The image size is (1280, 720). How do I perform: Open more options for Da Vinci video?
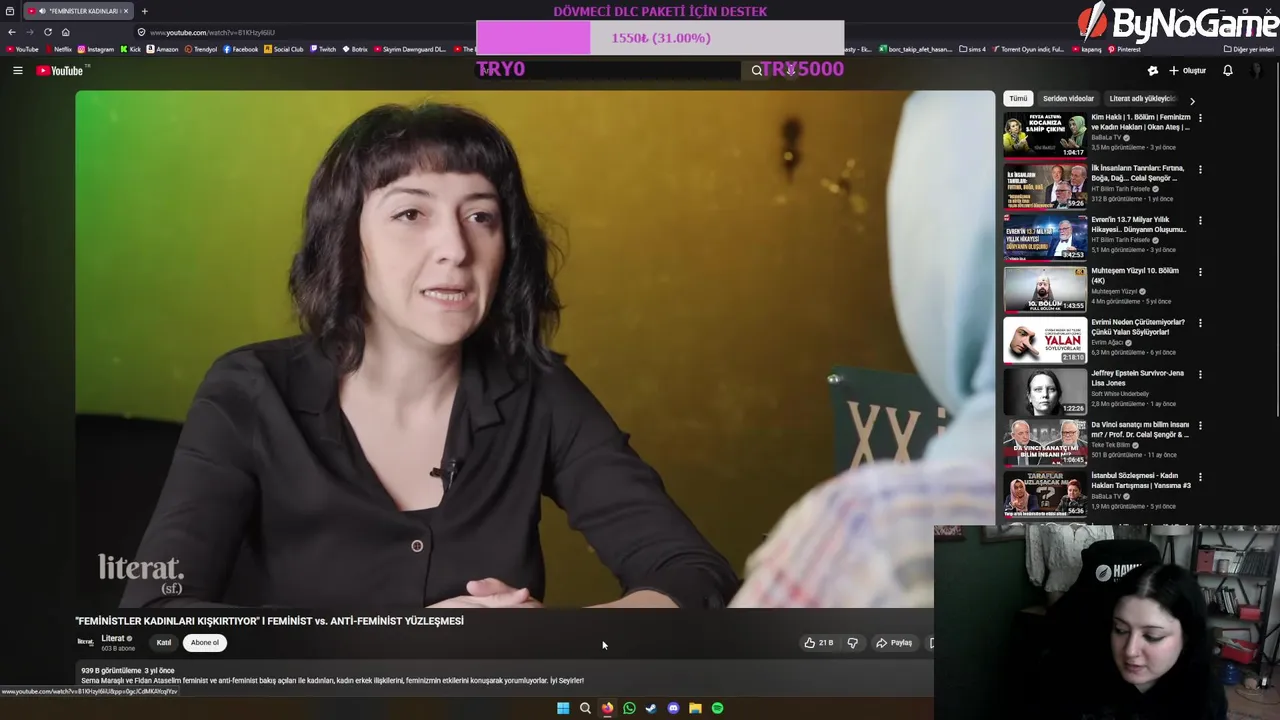point(1200,425)
